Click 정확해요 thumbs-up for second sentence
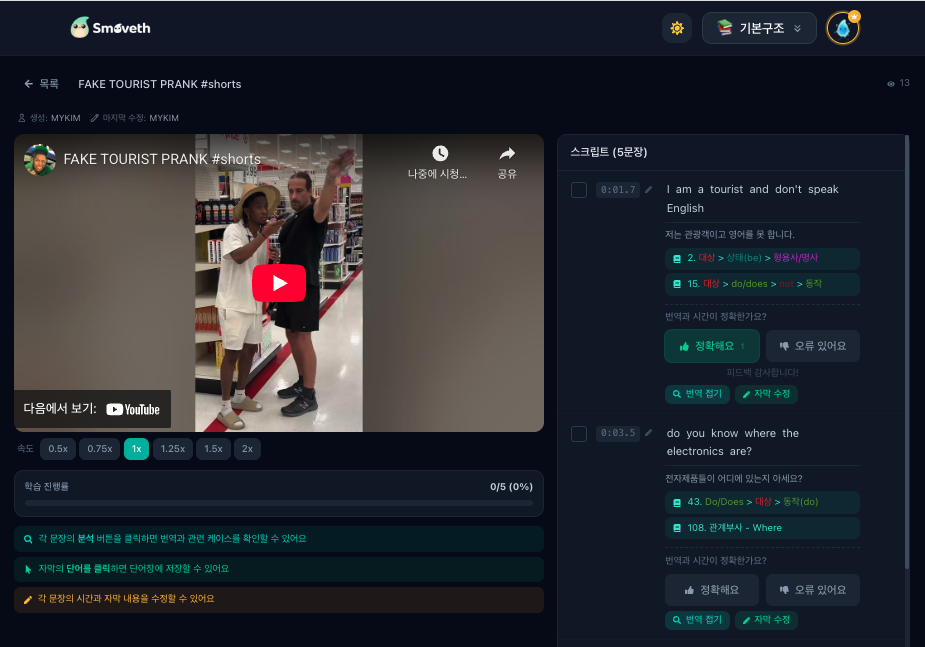 711,590
